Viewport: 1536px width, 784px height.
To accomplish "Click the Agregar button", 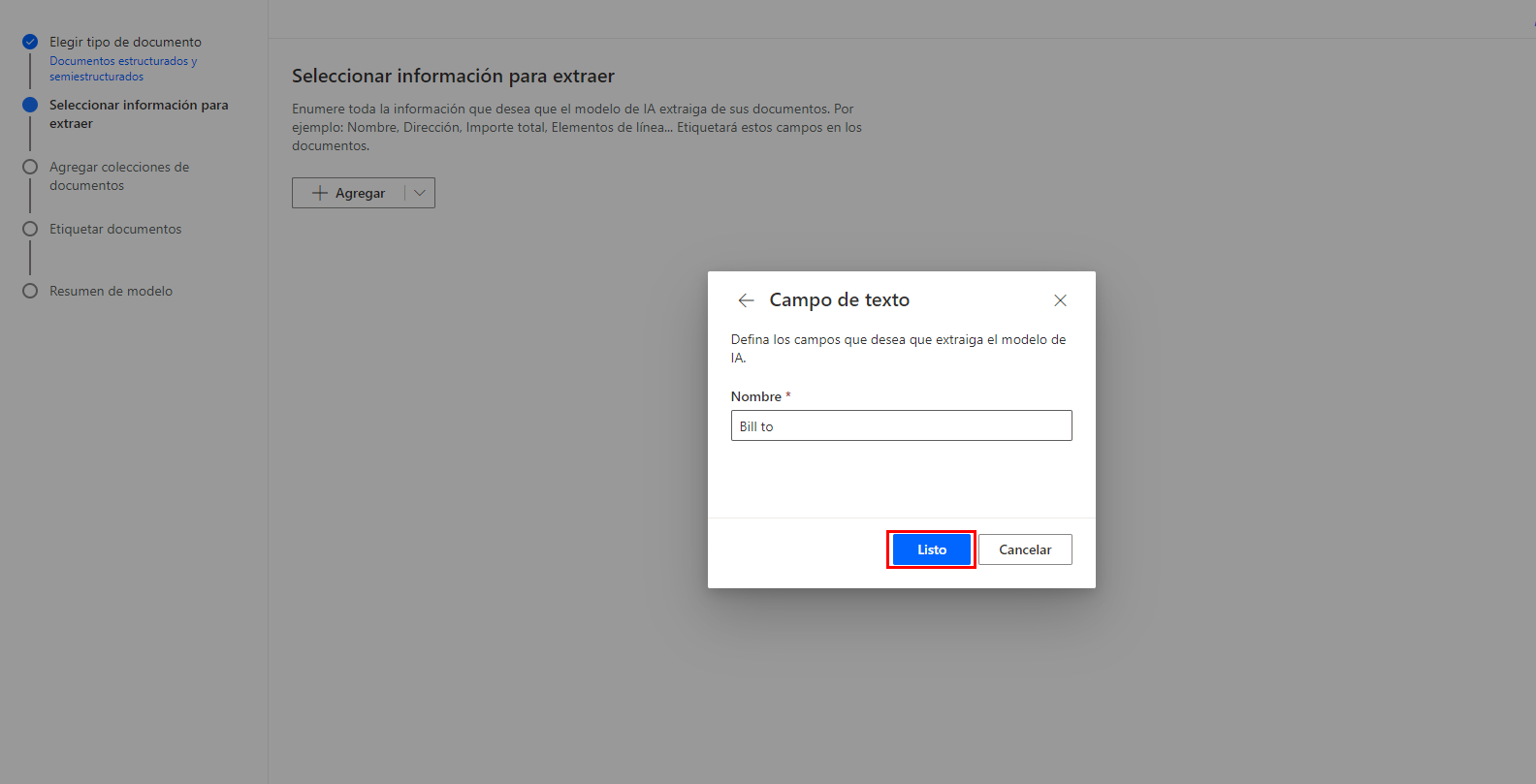I will [x=349, y=193].
